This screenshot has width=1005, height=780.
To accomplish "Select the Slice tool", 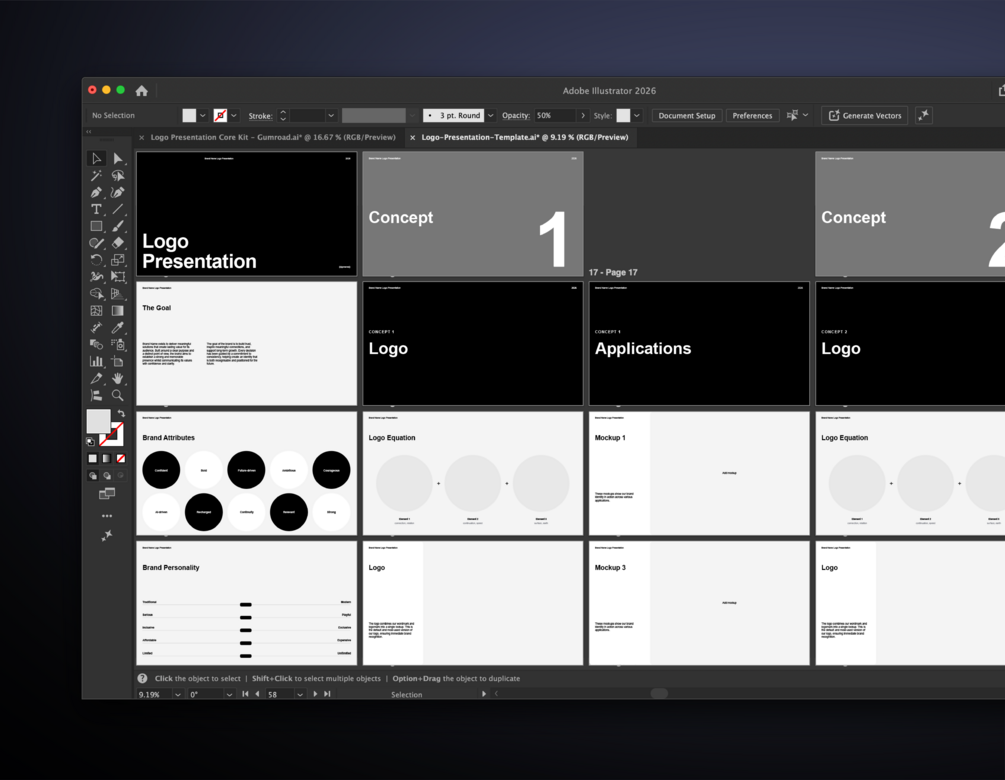I will [x=96, y=378].
